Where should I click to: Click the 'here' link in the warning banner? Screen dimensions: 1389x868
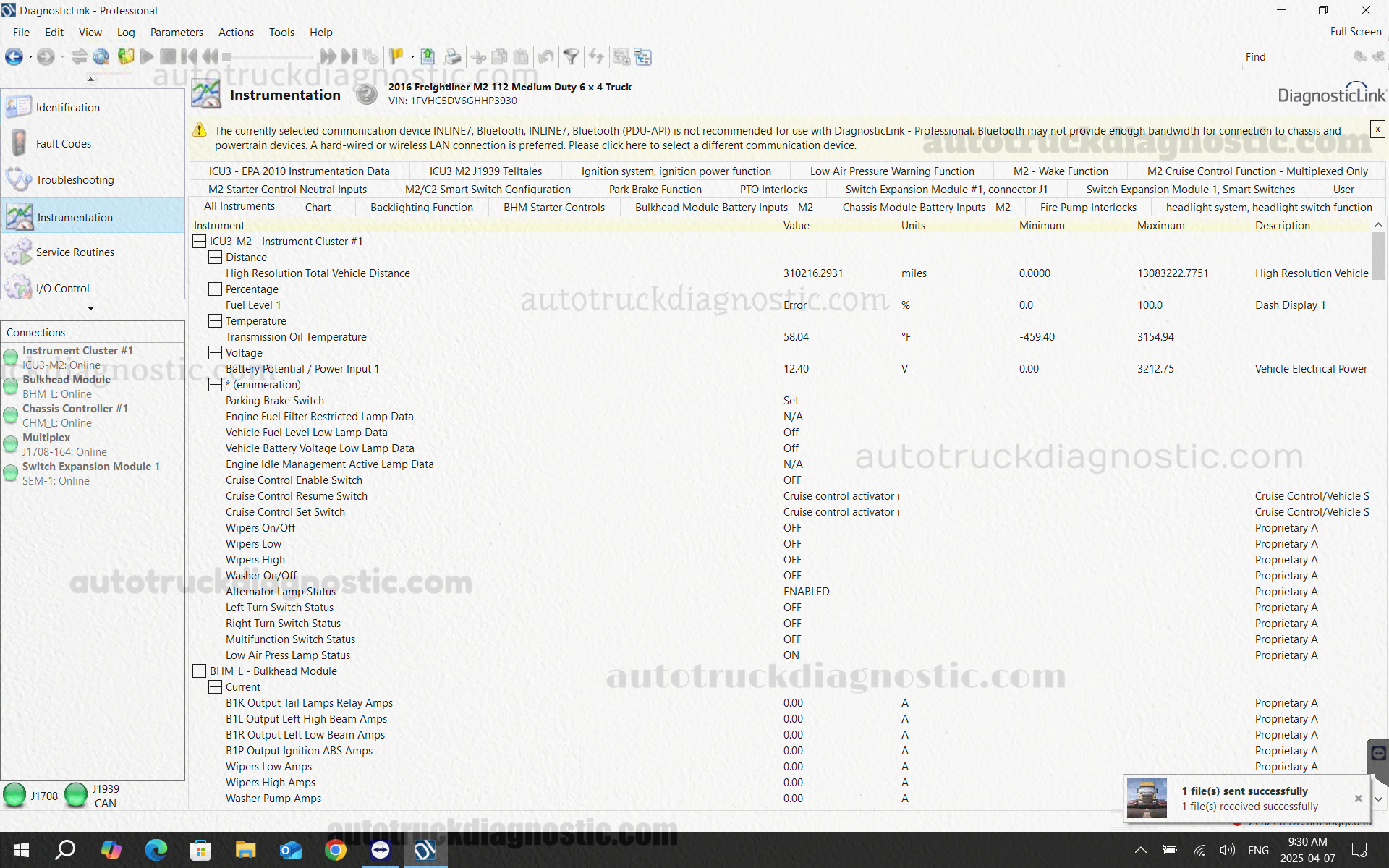637,145
